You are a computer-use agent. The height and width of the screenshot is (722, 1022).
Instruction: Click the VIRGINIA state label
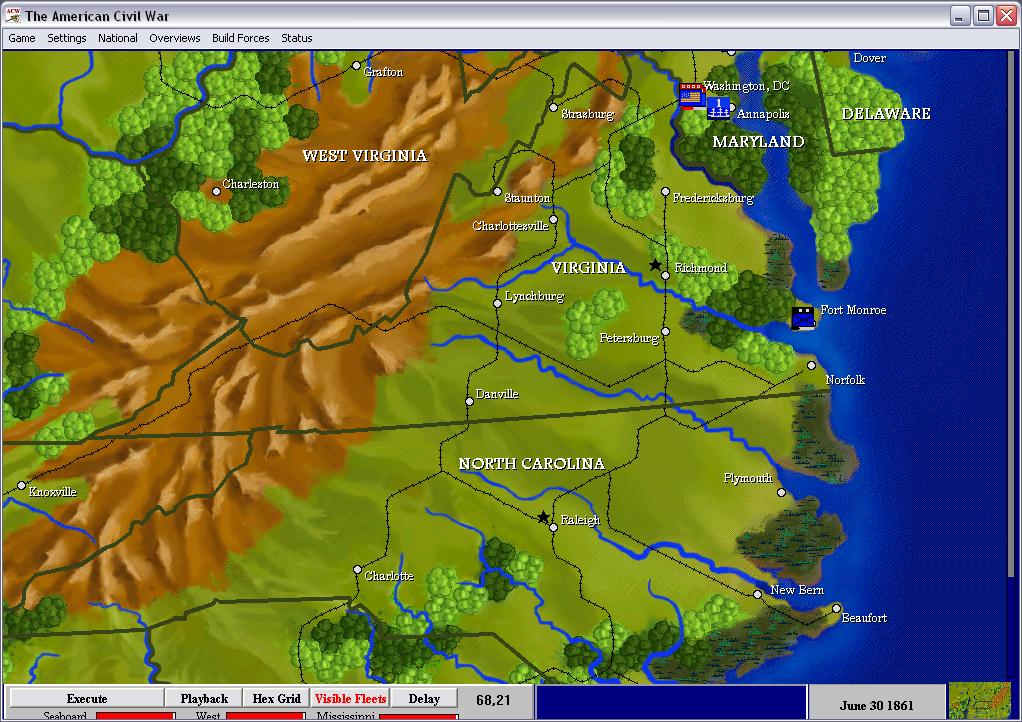589,267
